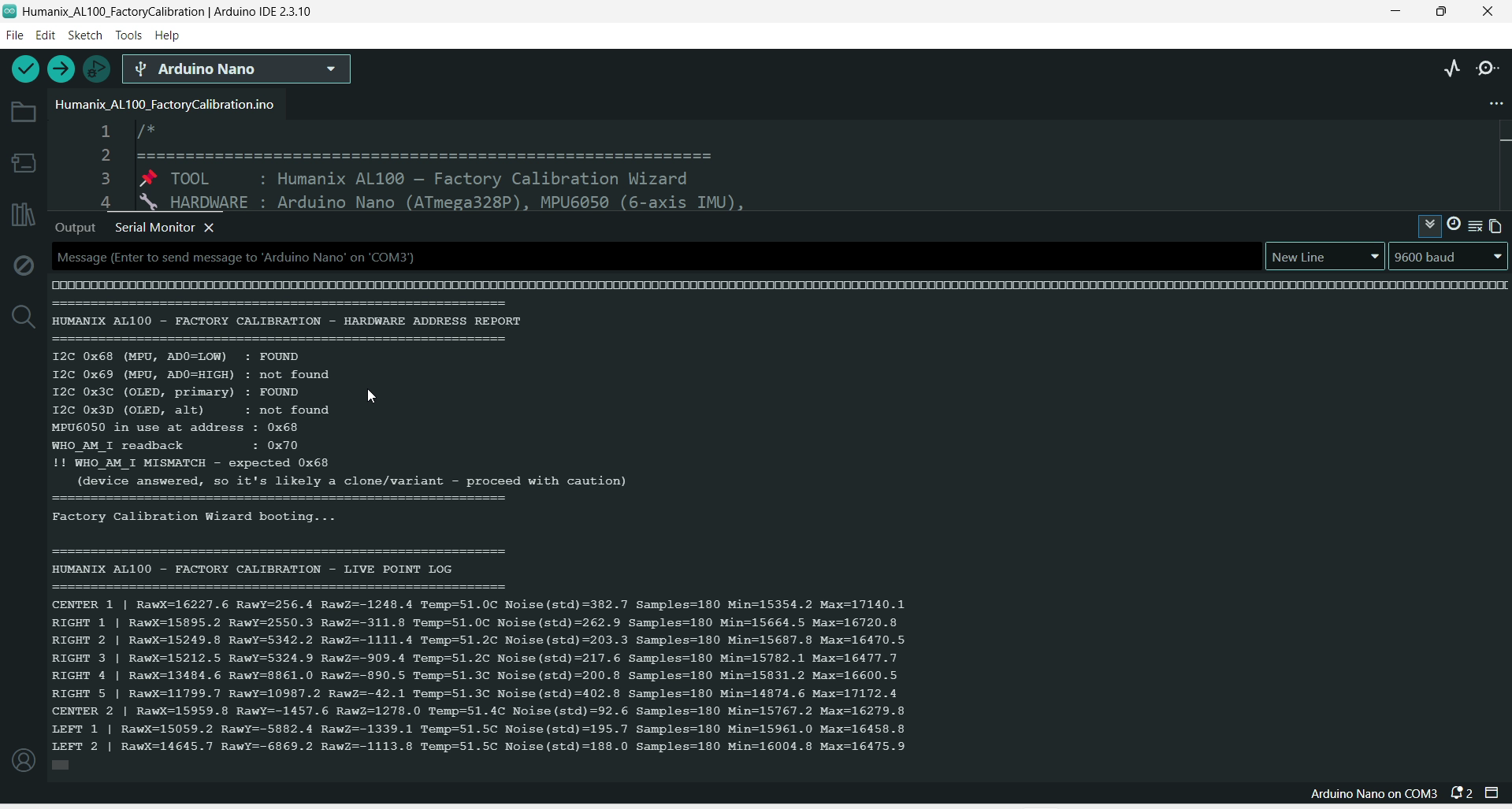Screen dimensions: 1512x809
Task: Switch to the Output tab
Action: point(76,228)
